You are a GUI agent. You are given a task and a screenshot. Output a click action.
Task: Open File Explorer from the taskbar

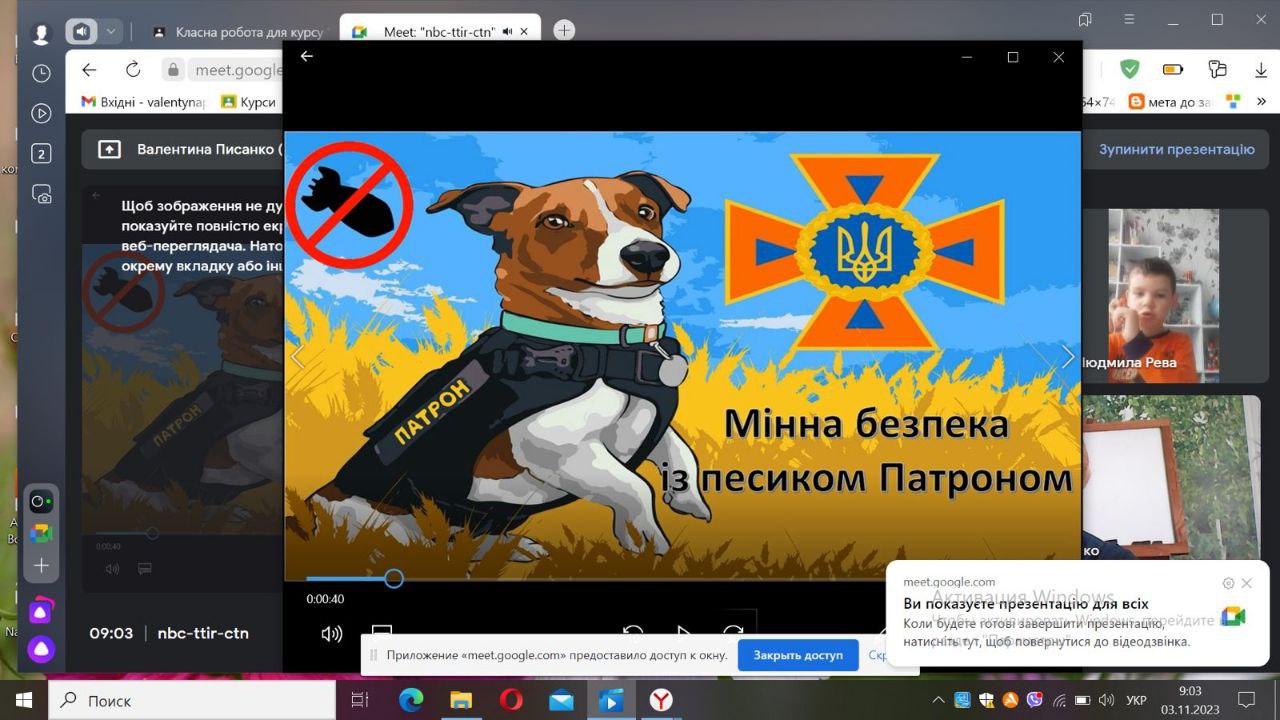pos(461,700)
